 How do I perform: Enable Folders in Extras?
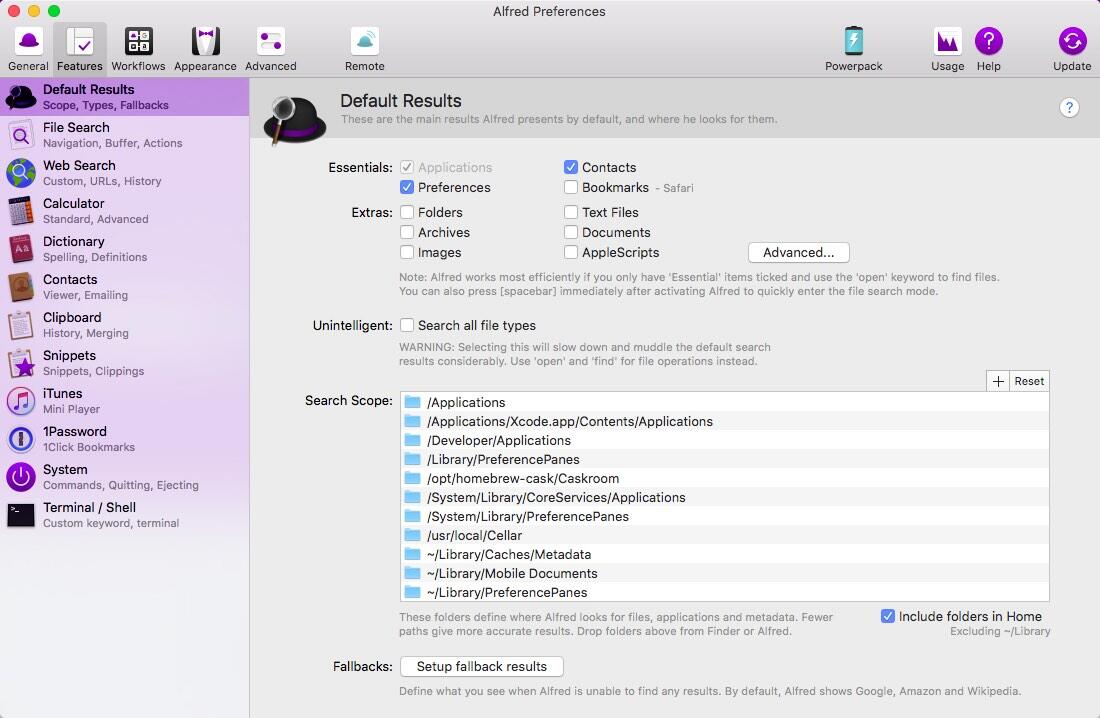point(407,212)
